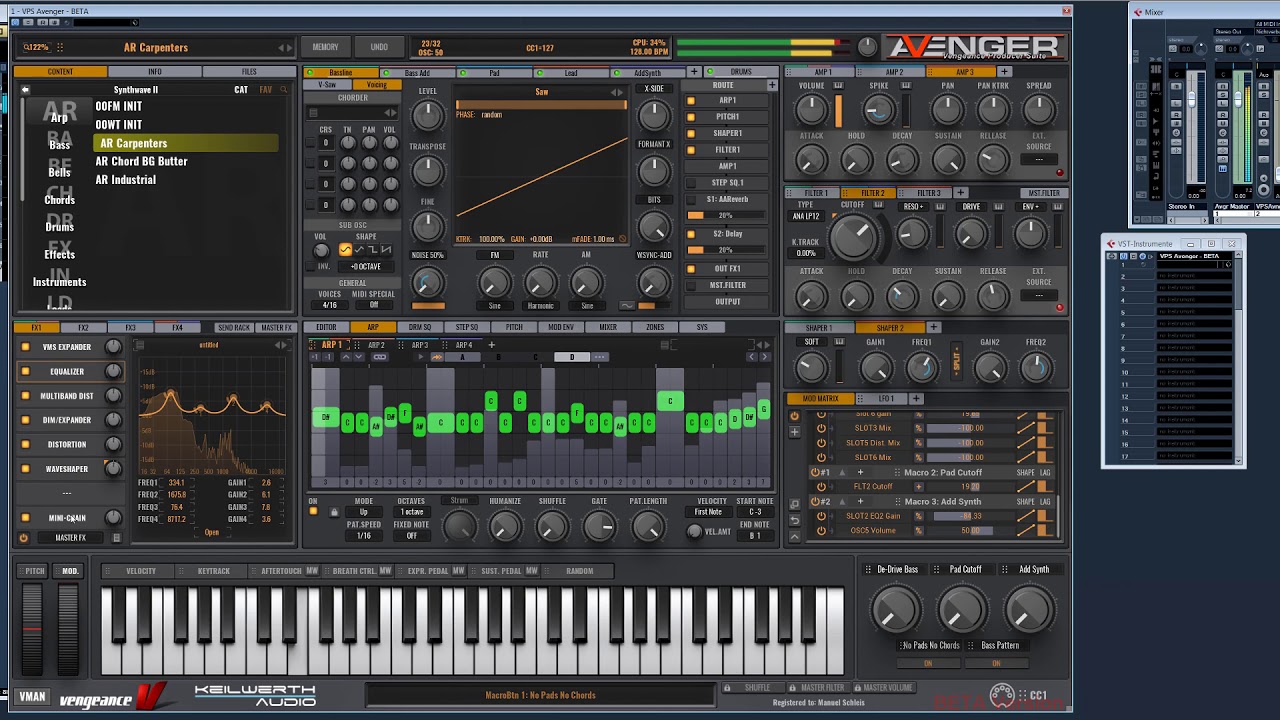Toggle the STEP SQ.1 route checkbox
This screenshot has width=1280, height=720.
[691, 183]
